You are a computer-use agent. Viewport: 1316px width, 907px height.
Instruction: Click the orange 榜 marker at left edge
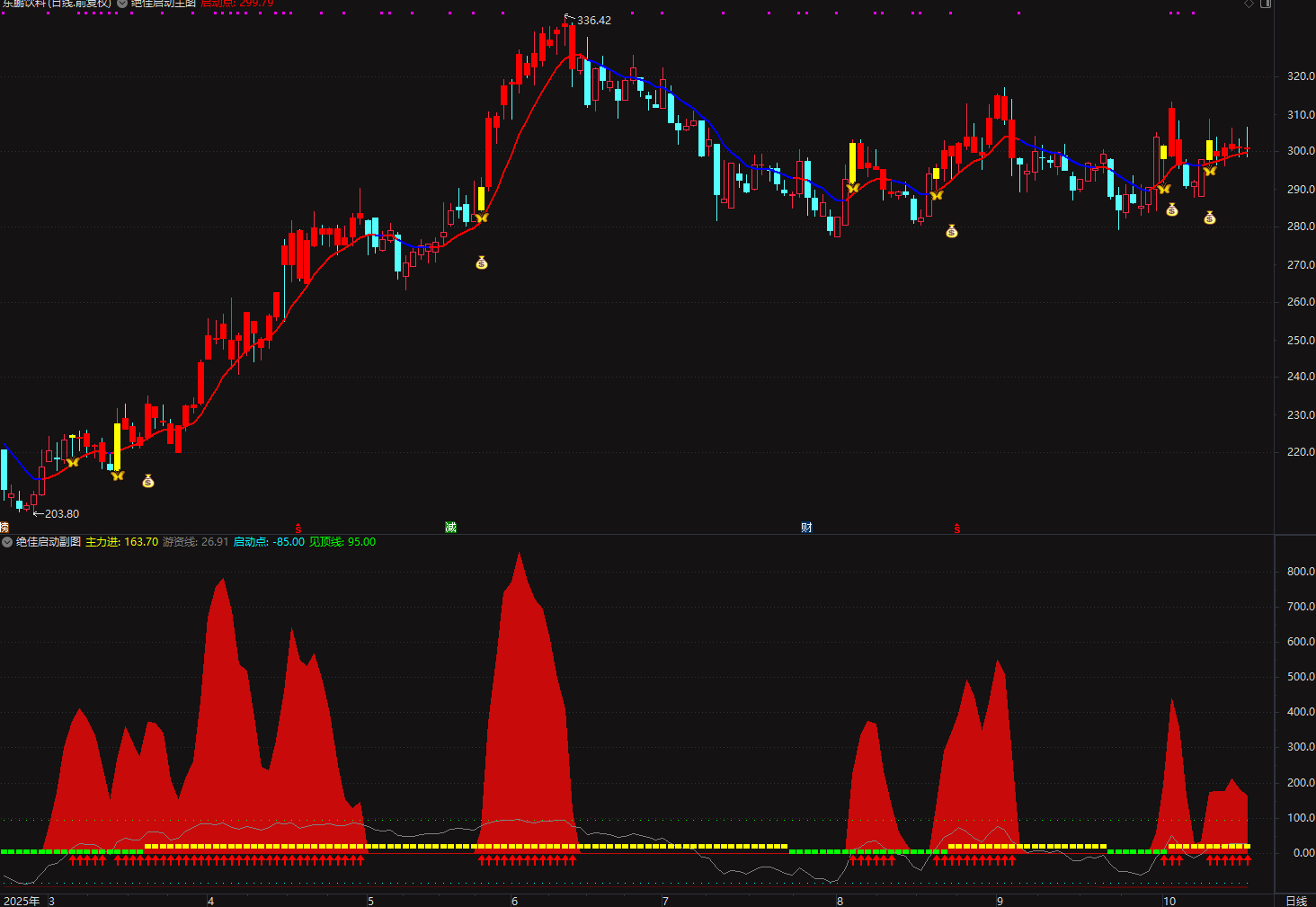coord(4,528)
